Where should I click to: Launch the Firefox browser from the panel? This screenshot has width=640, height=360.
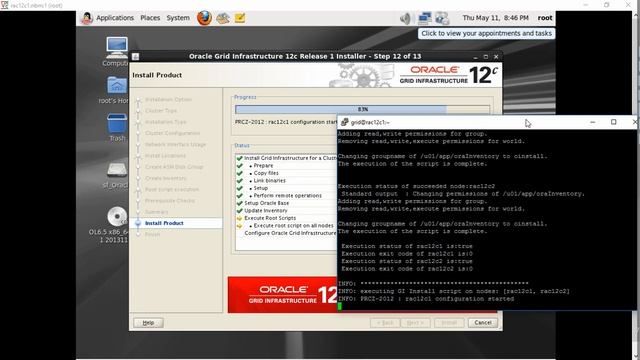[204, 18]
